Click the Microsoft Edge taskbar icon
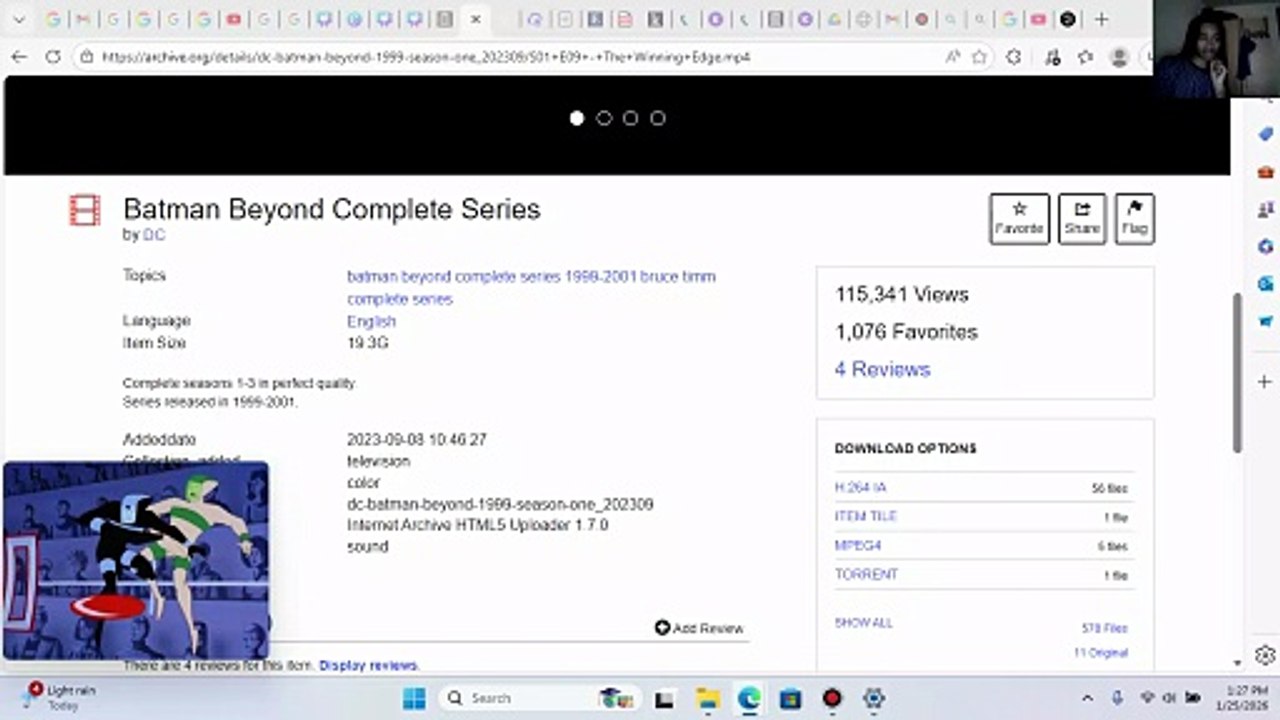Screen dimensions: 1280x720 point(749,698)
